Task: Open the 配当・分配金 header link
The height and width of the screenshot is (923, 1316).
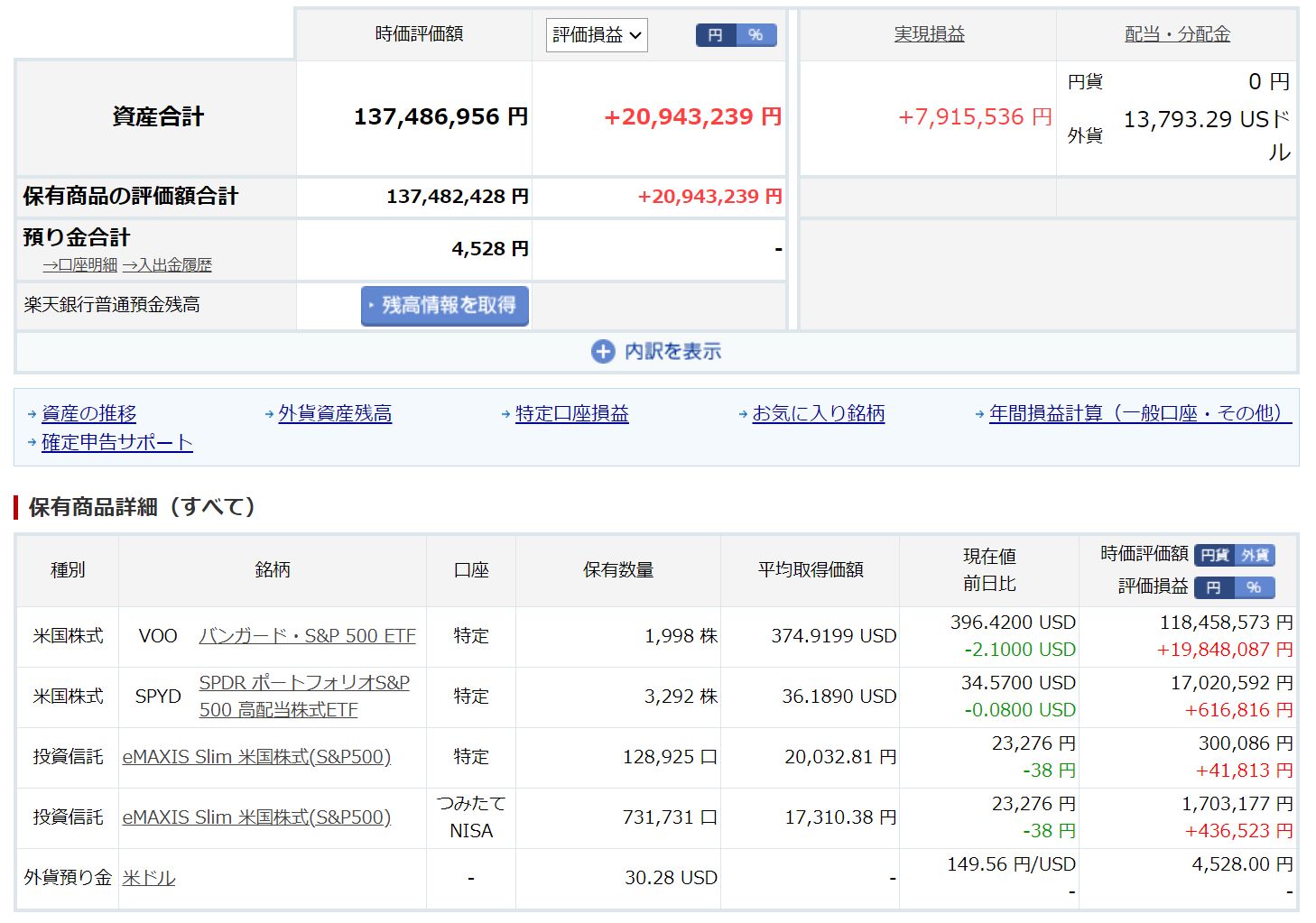Action: coord(1177,34)
